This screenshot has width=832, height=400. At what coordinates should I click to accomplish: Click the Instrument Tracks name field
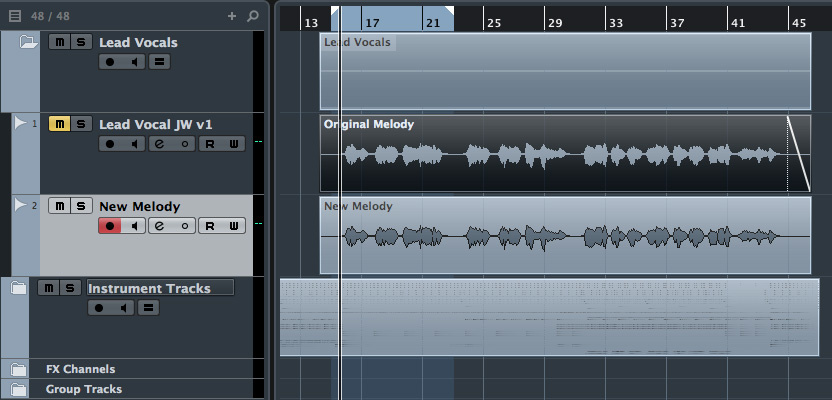[160, 288]
